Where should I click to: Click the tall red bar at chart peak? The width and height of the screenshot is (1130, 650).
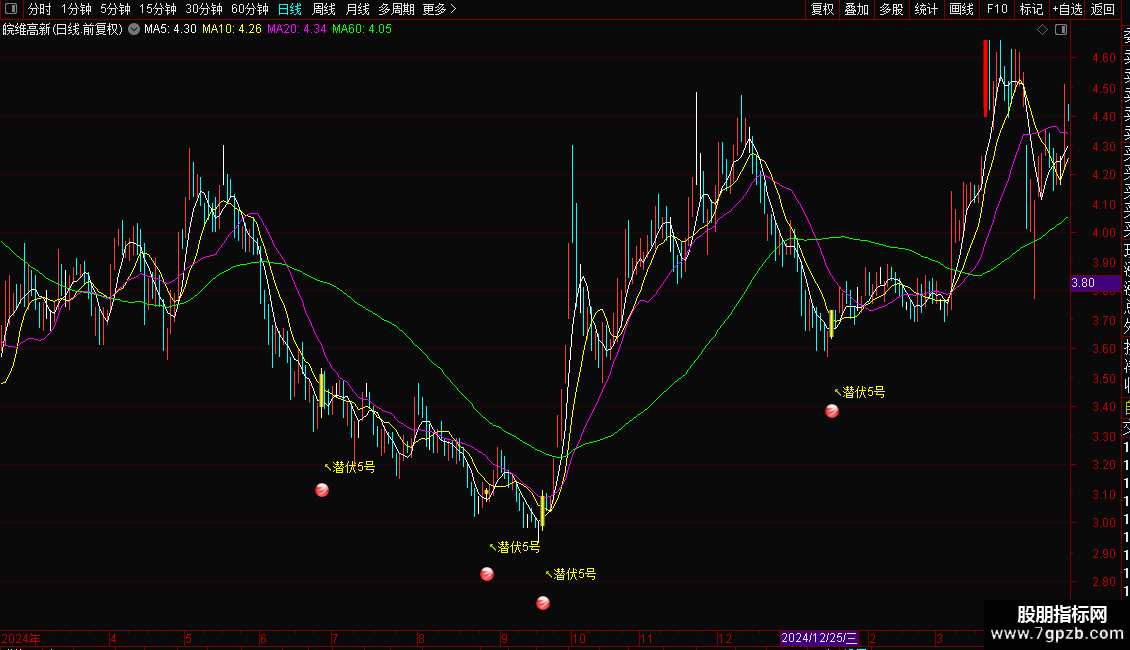point(985,79)
